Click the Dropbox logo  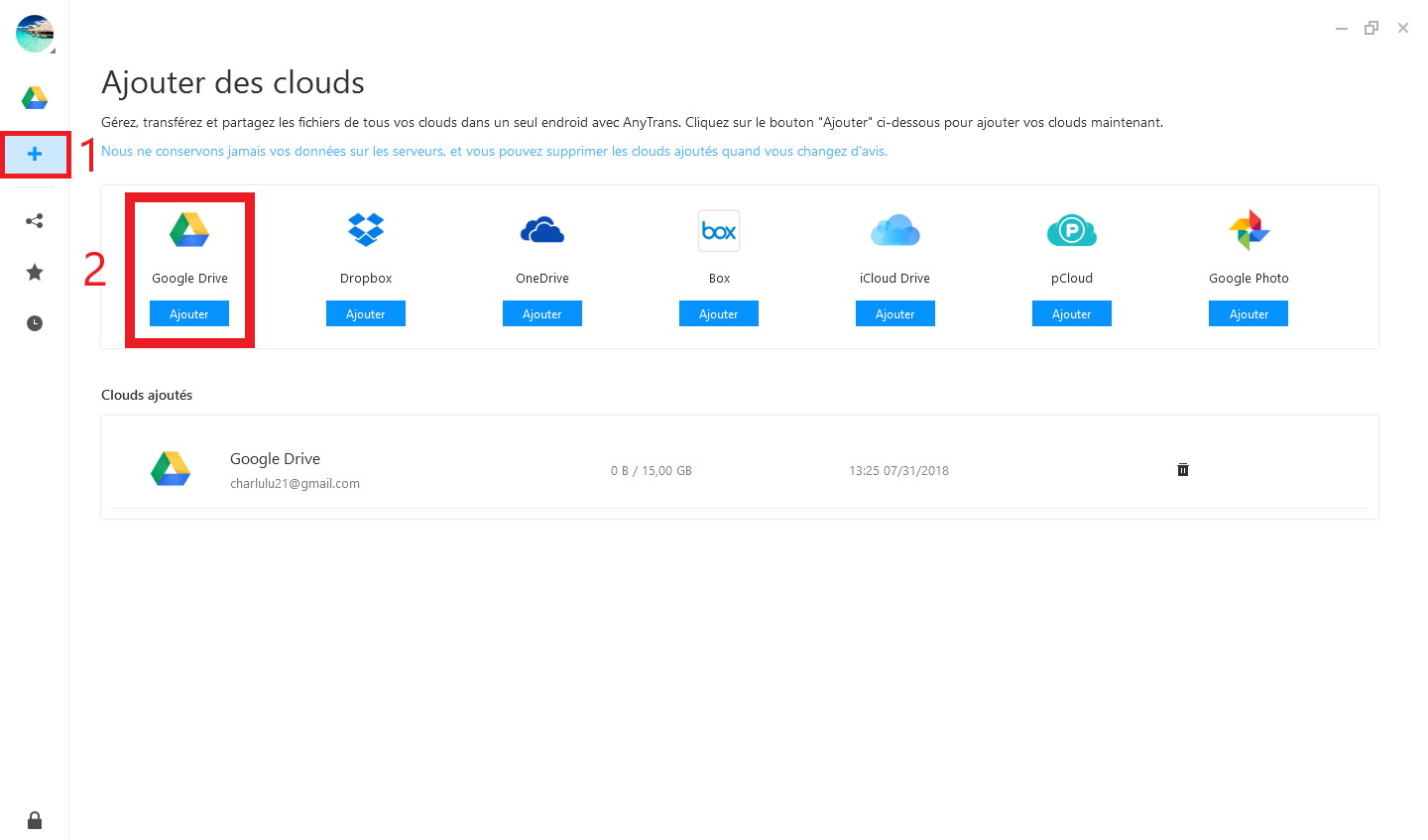coord(366,229)
